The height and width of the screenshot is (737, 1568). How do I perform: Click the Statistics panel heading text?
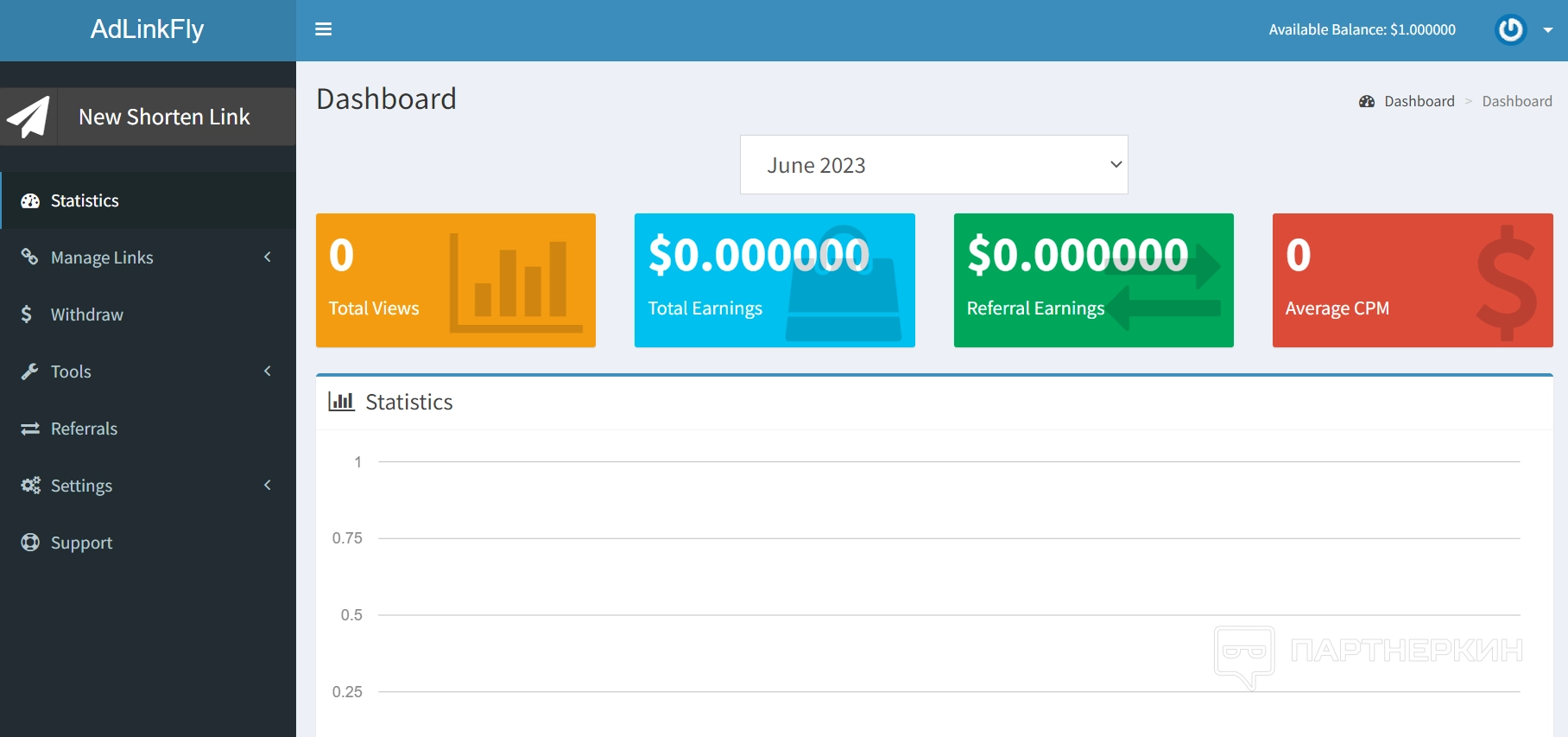point(409,402)
